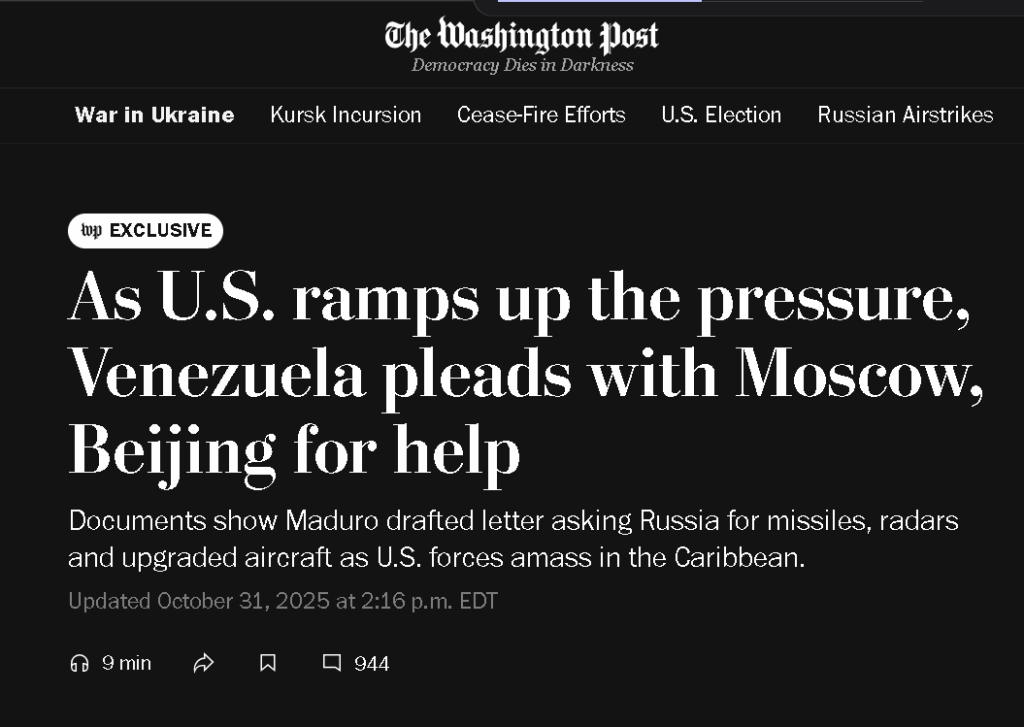Open comments via the speech bubble icon
1024x727 pixels.
(x=331, y=663)
